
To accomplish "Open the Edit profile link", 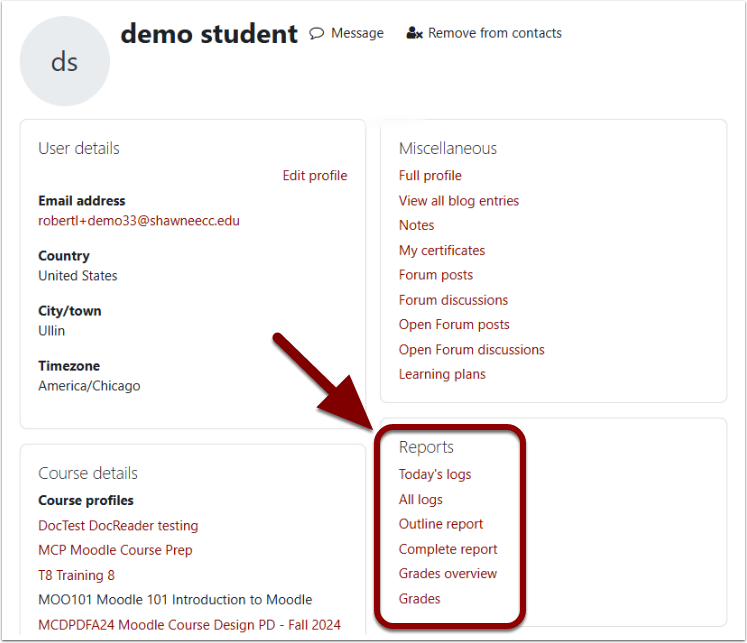I will coord(314,176).
